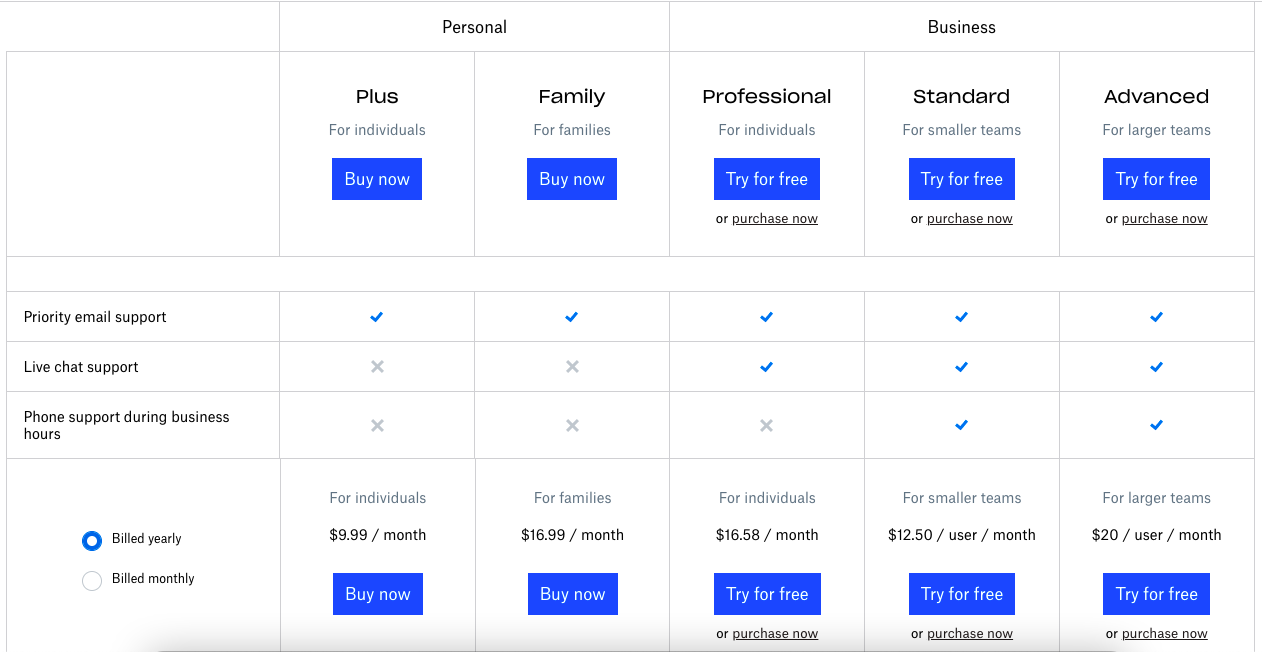Click the Phone support during business hours label

pos(126,425)
